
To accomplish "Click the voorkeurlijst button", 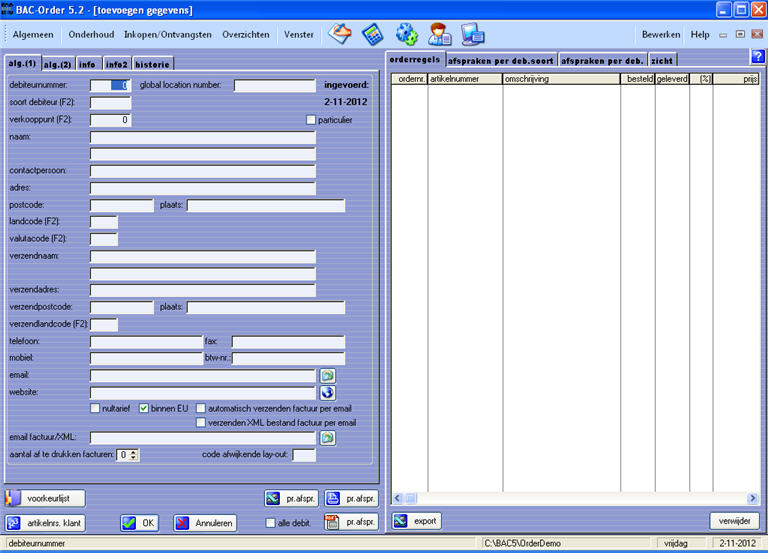I will pos(46,498).
